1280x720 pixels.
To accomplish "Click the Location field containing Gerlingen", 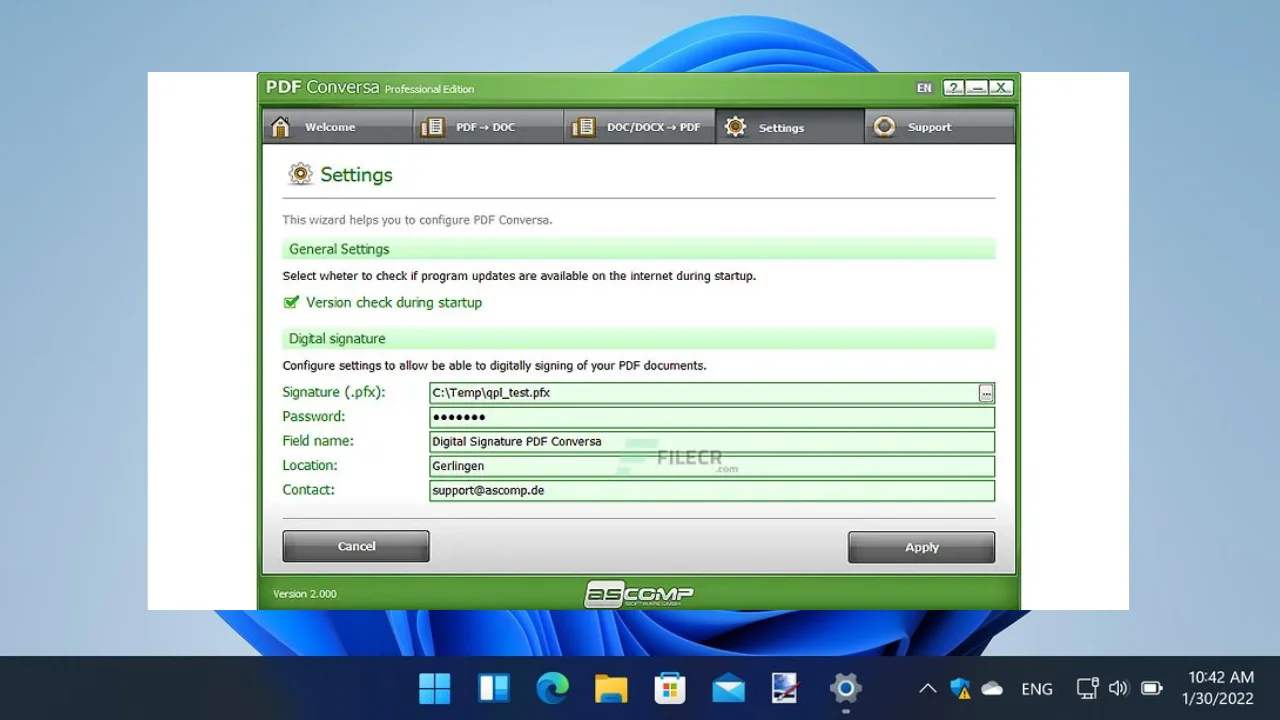I will (x=712, y=466).
